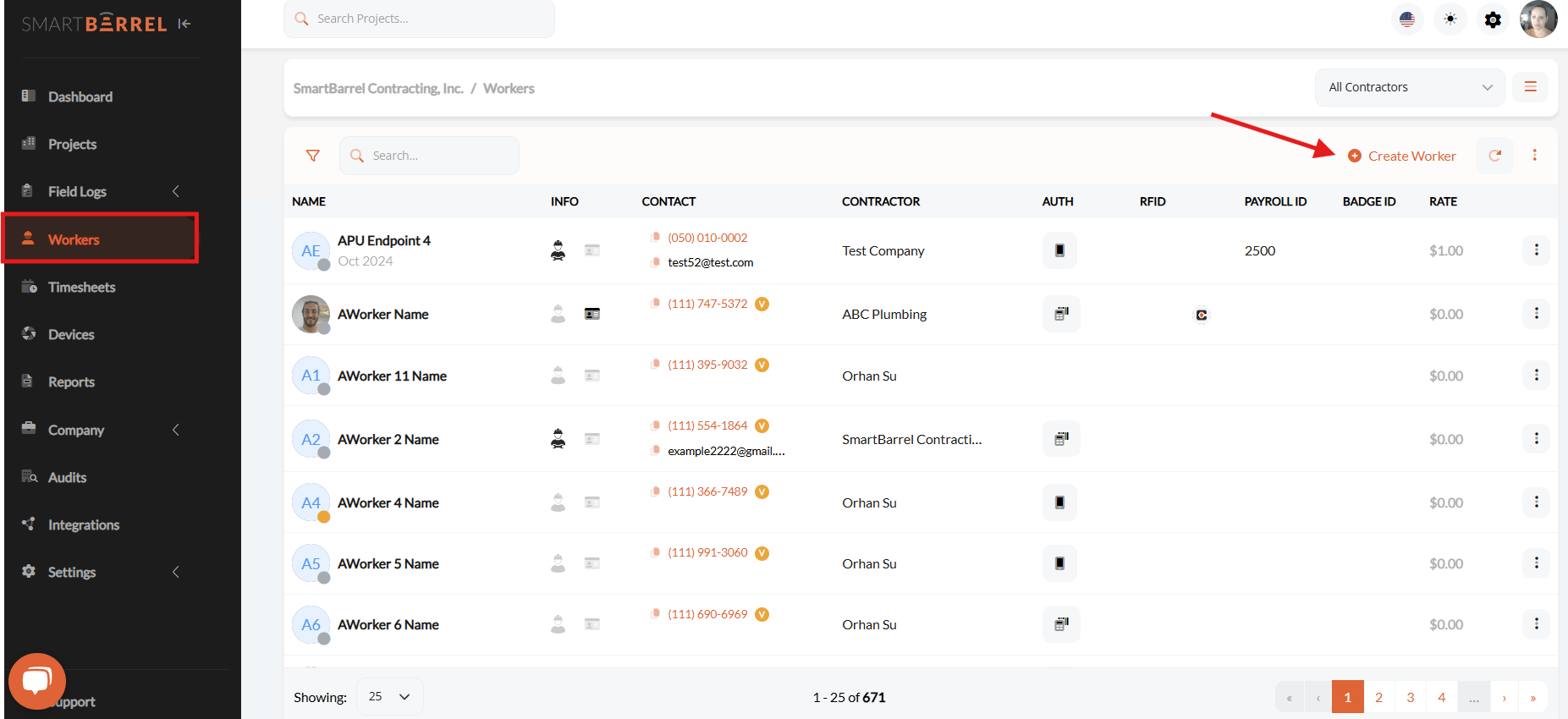Open the filter funnel for workers
The width and height of the screenshot is (1568, 719).
(x=313, y=156)
